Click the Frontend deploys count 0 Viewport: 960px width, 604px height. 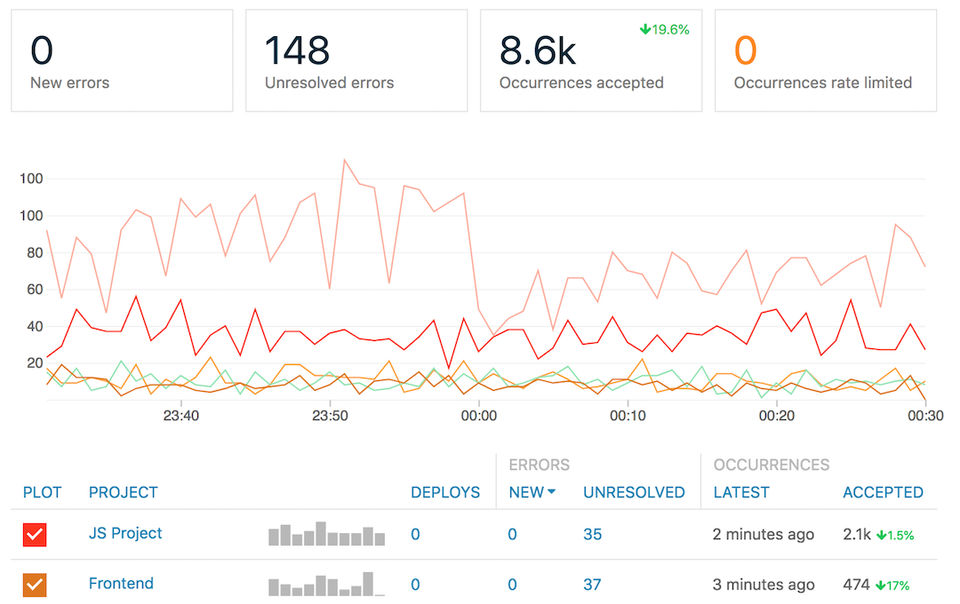click(415, 584)
